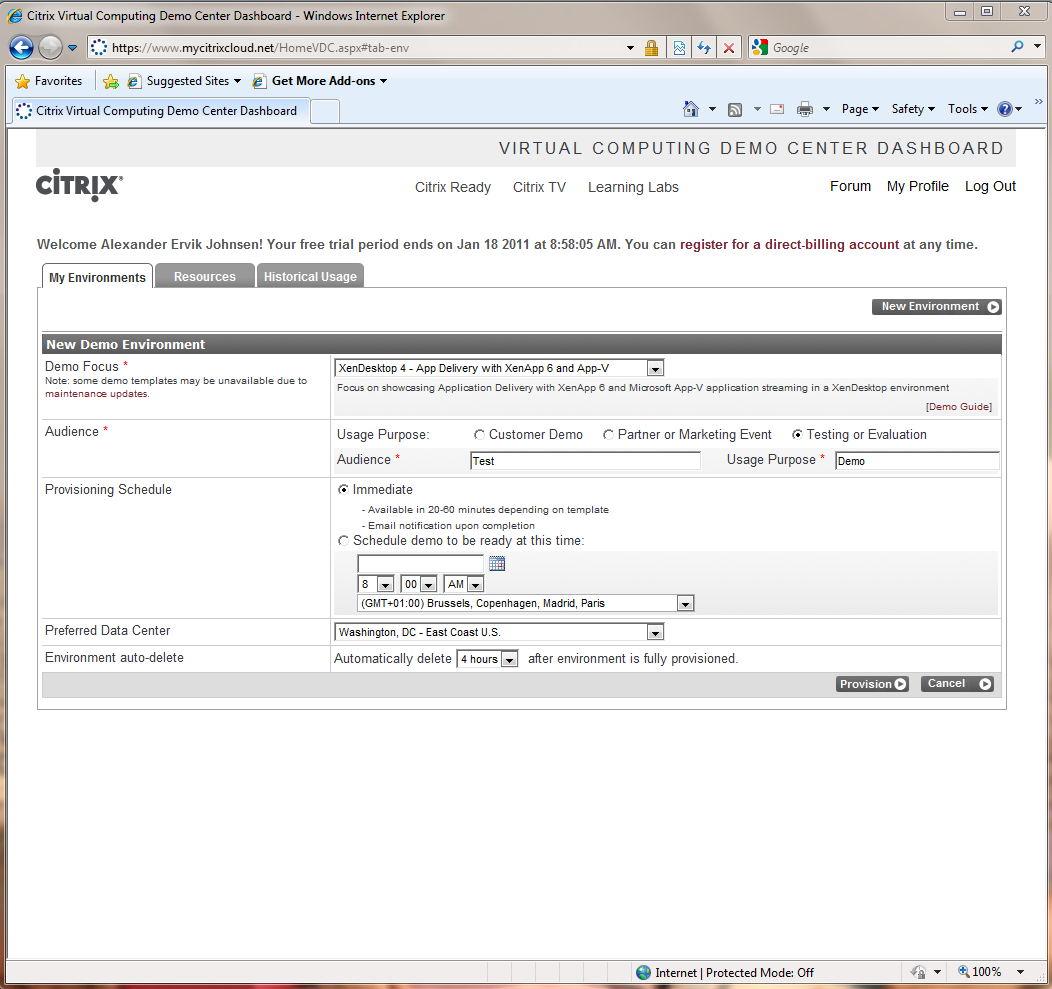Viewport: 1052px width, 989px height.
Task: Select the Citrix Virtual Computing Demo Center tab
Action: point(161,111)
